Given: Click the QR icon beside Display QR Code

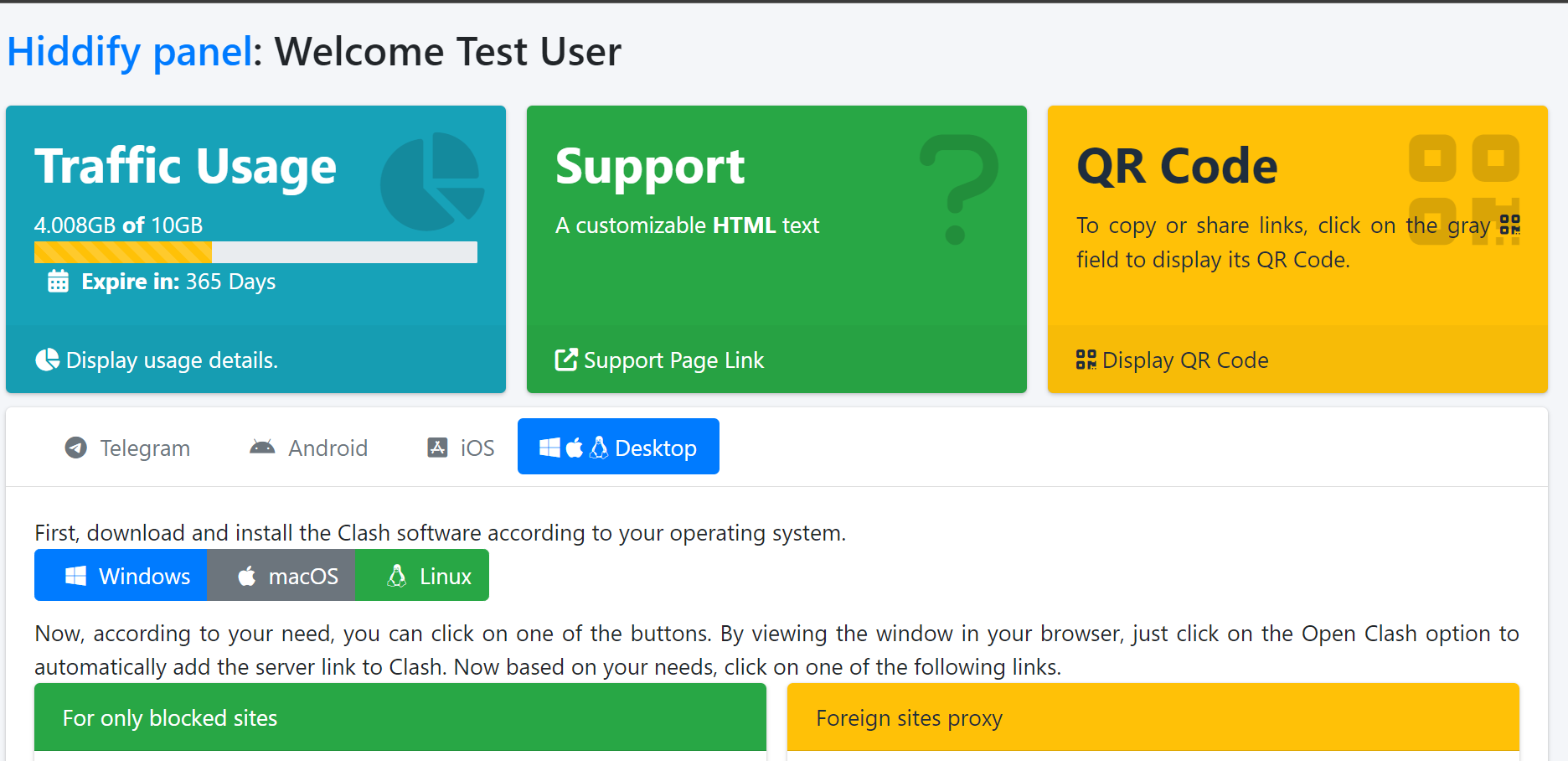Looking at the screenshot, I should pos(1086,360).
